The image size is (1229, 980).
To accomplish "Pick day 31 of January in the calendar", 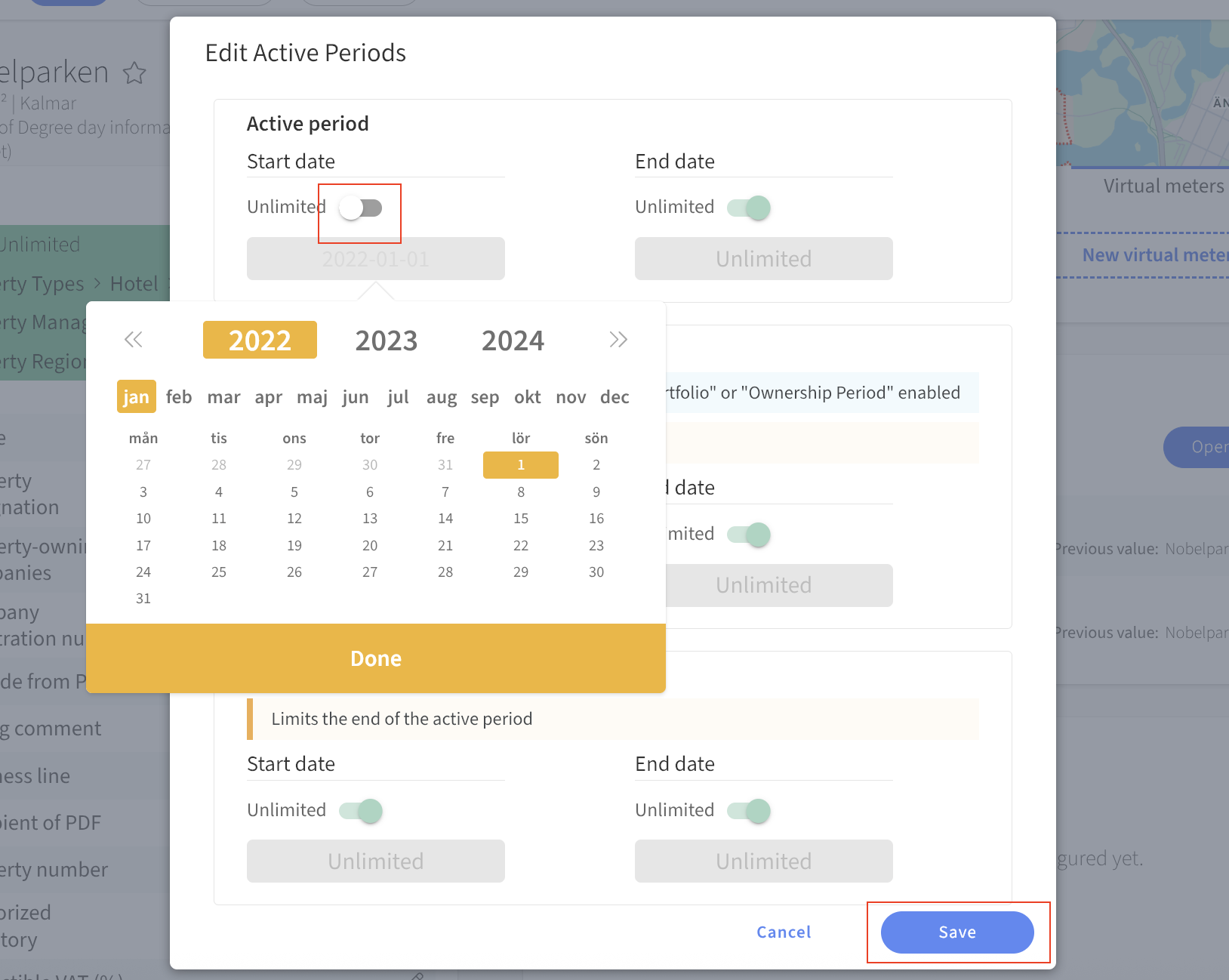I will pos(143,599).
